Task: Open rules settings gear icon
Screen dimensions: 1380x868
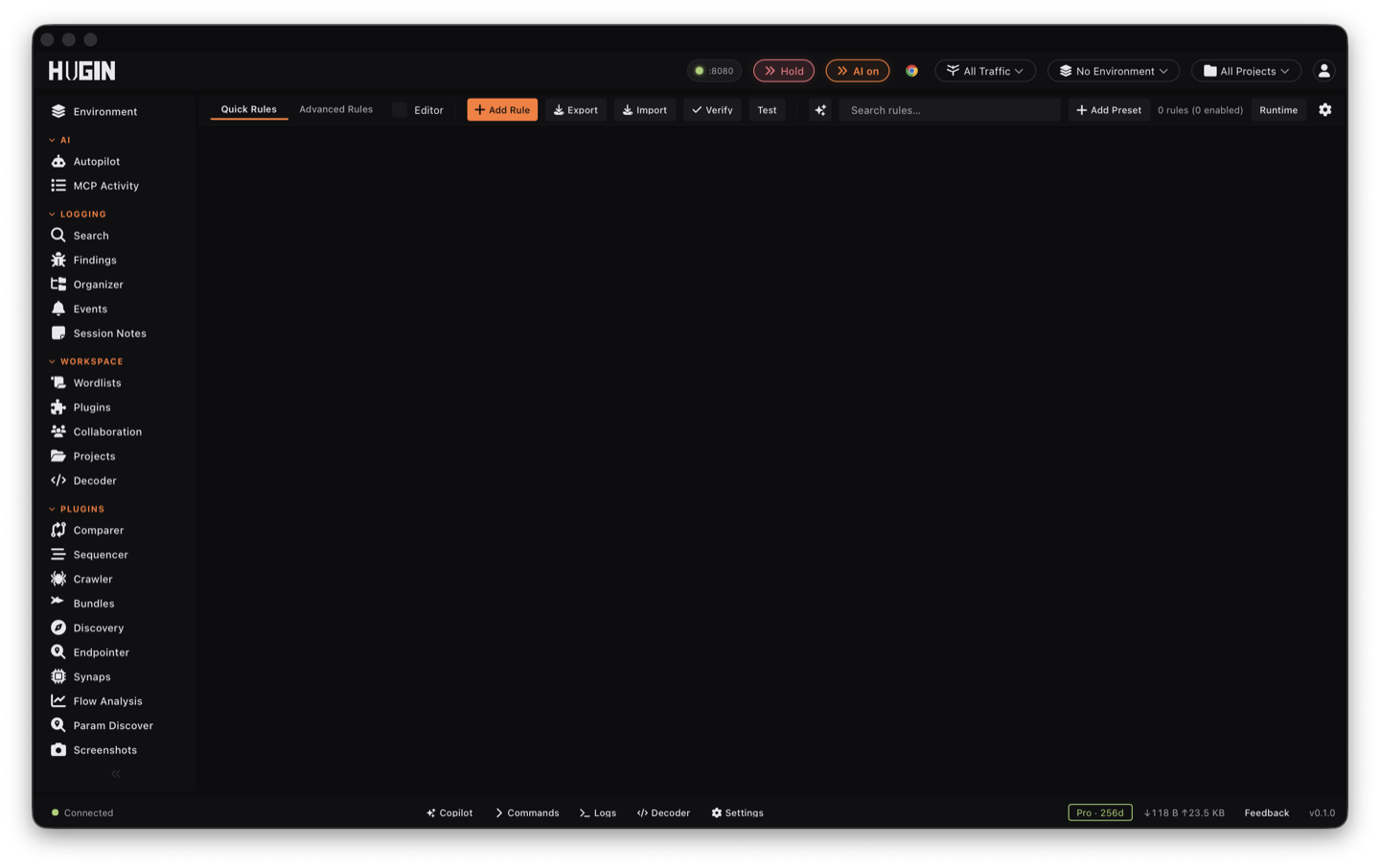Action: (x=1325, y=110)
